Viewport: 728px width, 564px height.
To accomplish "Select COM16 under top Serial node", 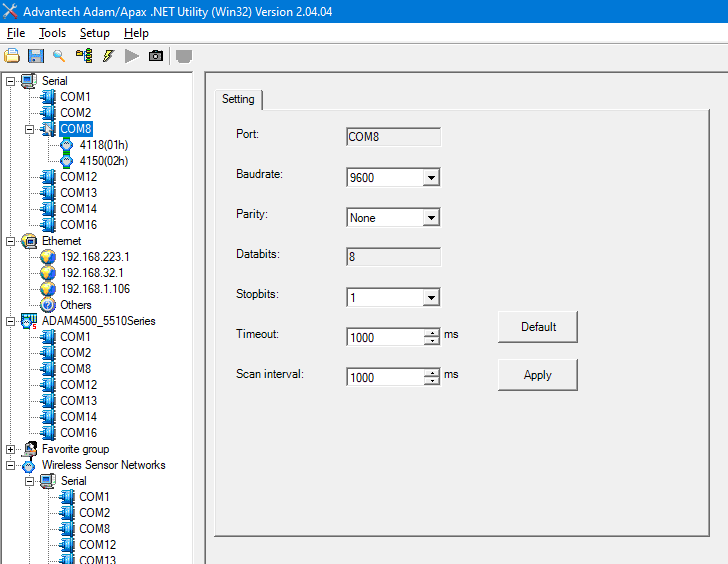I will 78,225.
